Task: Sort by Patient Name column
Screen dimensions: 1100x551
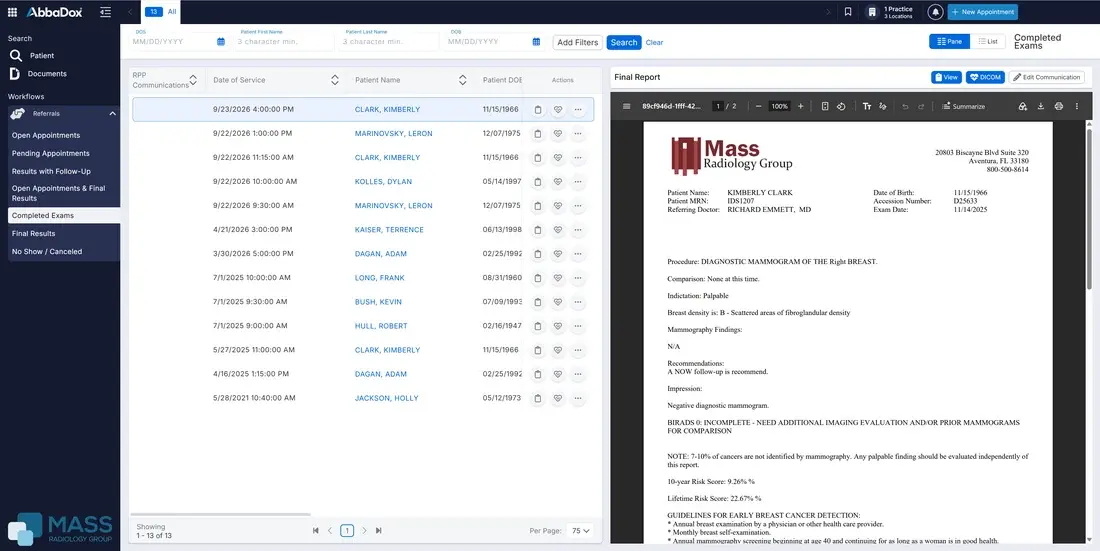Action: 462,80
